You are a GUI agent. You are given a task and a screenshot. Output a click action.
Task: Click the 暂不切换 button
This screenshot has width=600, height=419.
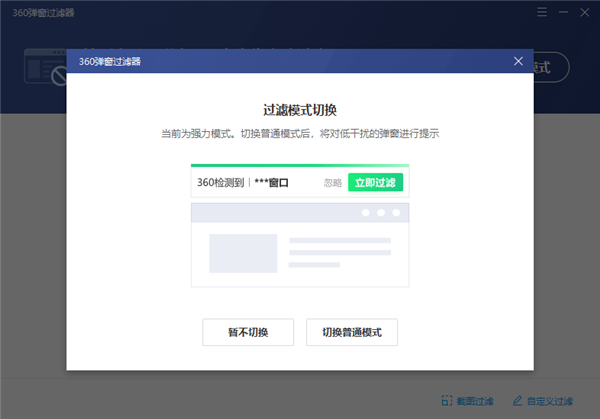pos(248,332)
